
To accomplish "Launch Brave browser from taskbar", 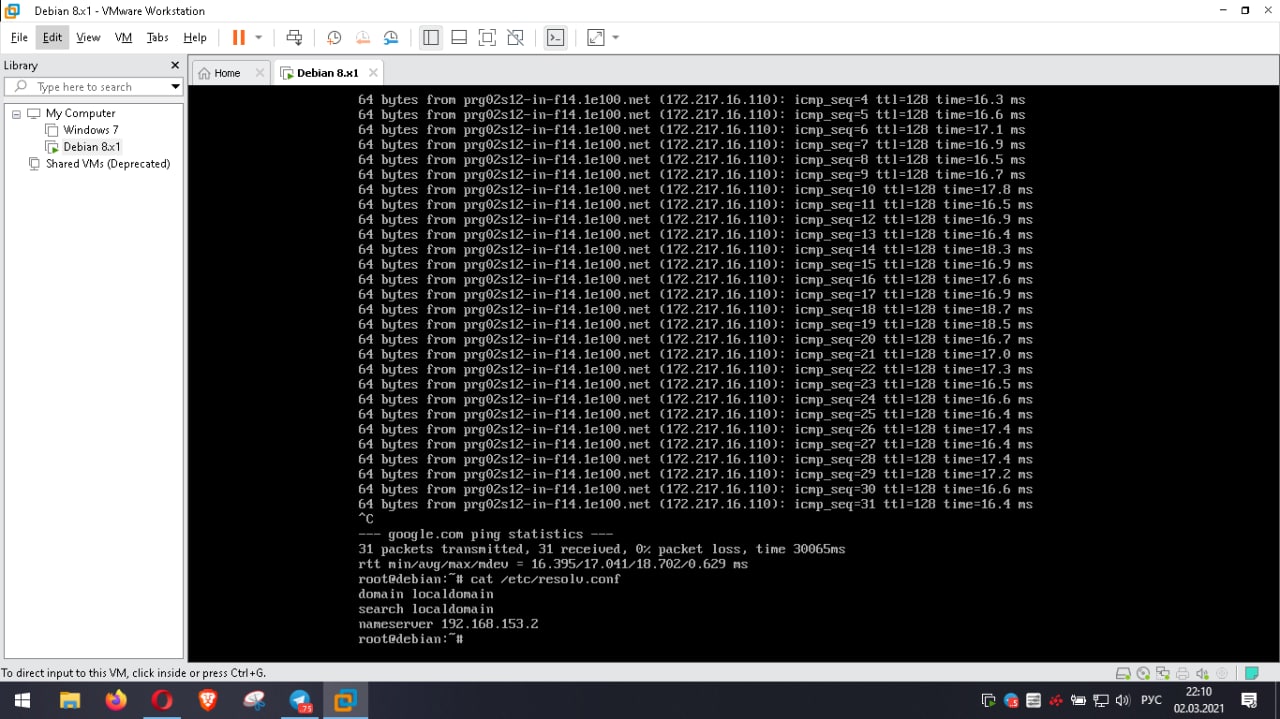I will click(208, 700).
